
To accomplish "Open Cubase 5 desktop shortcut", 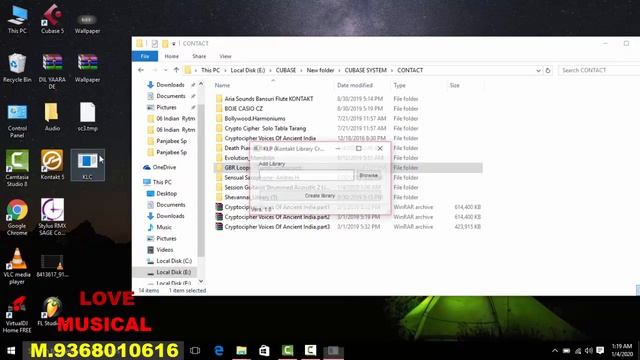I will pos(52,19).
